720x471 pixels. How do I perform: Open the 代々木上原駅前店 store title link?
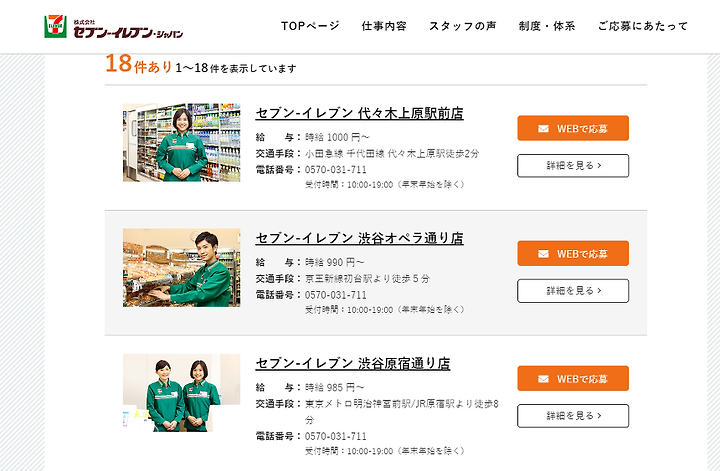click(360, 113)
